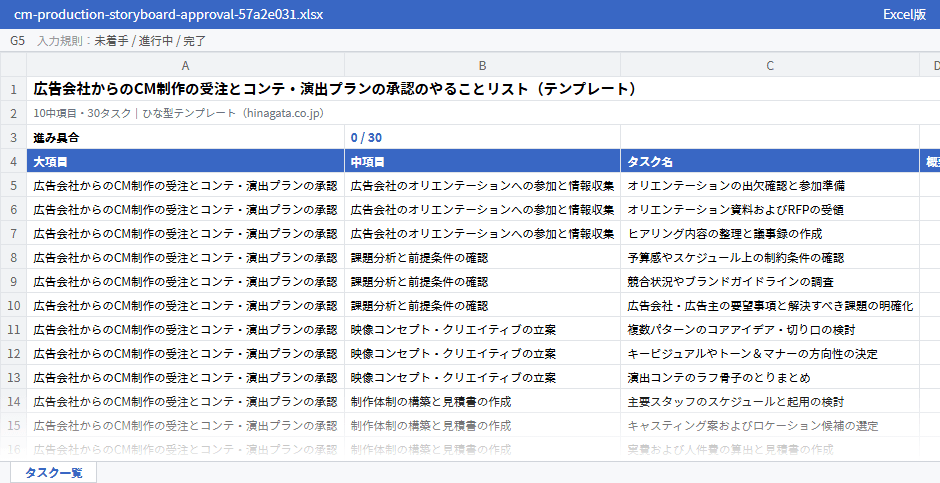This screenshot has width=940, height=483.
Task: Select row 3 header
Action: (13, 137)
